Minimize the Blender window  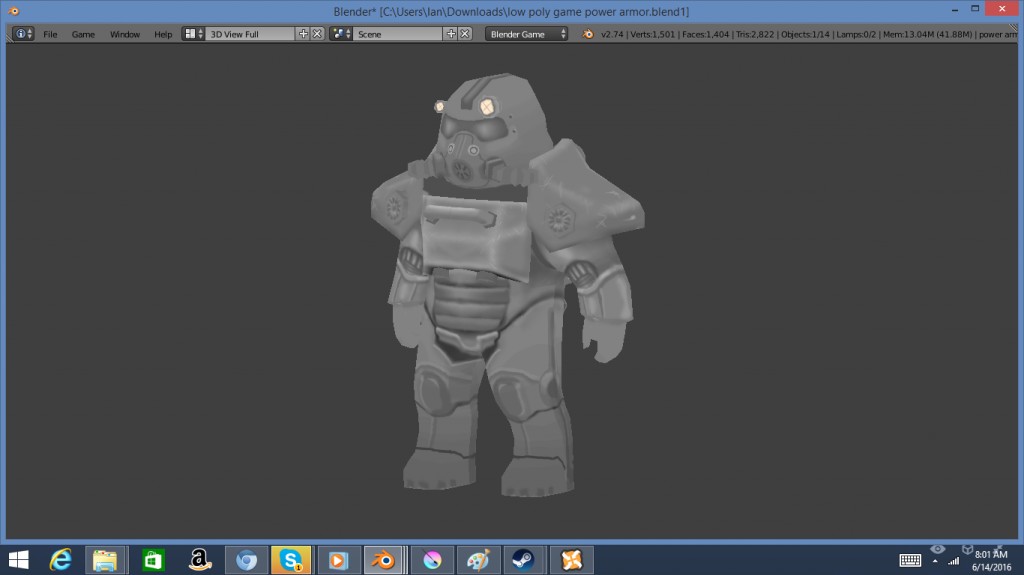[955, 9]
